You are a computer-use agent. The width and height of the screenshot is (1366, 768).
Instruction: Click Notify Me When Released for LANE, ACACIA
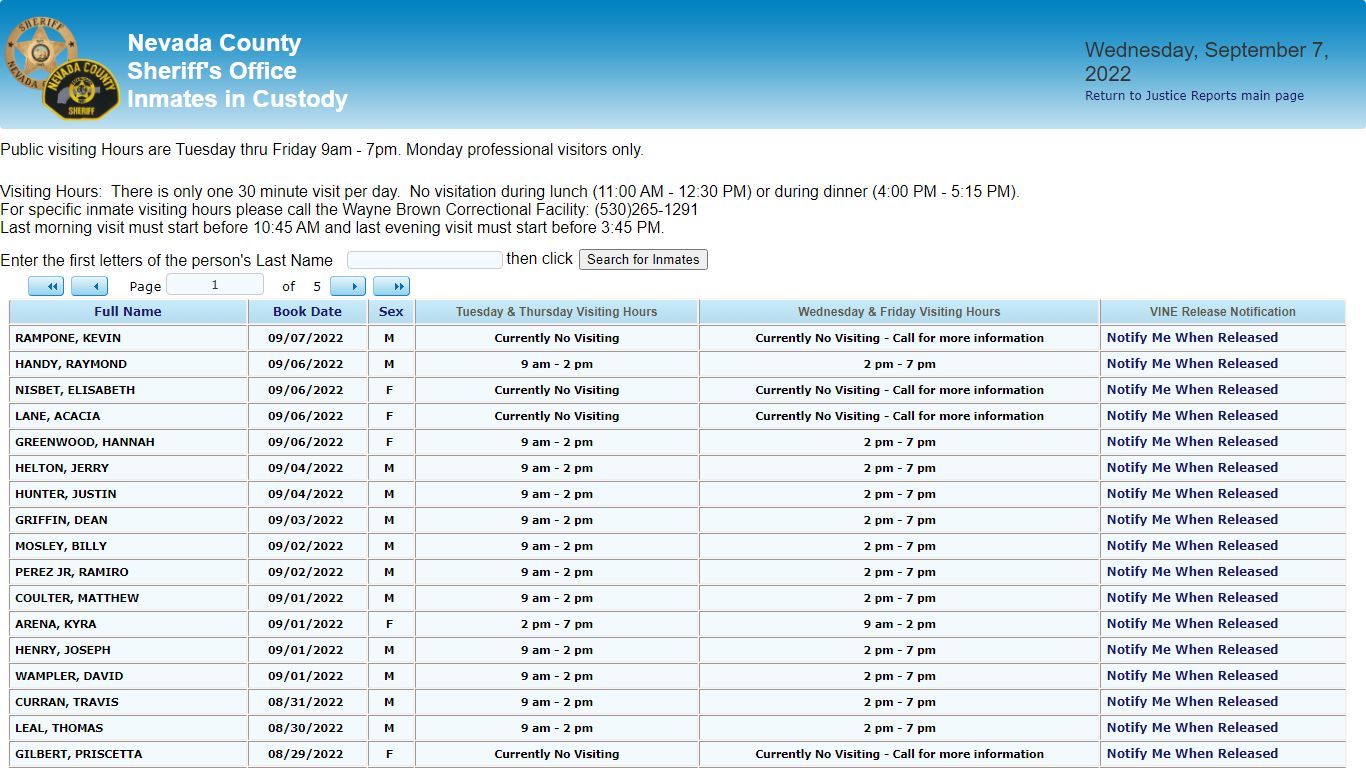pos(1192,416)
